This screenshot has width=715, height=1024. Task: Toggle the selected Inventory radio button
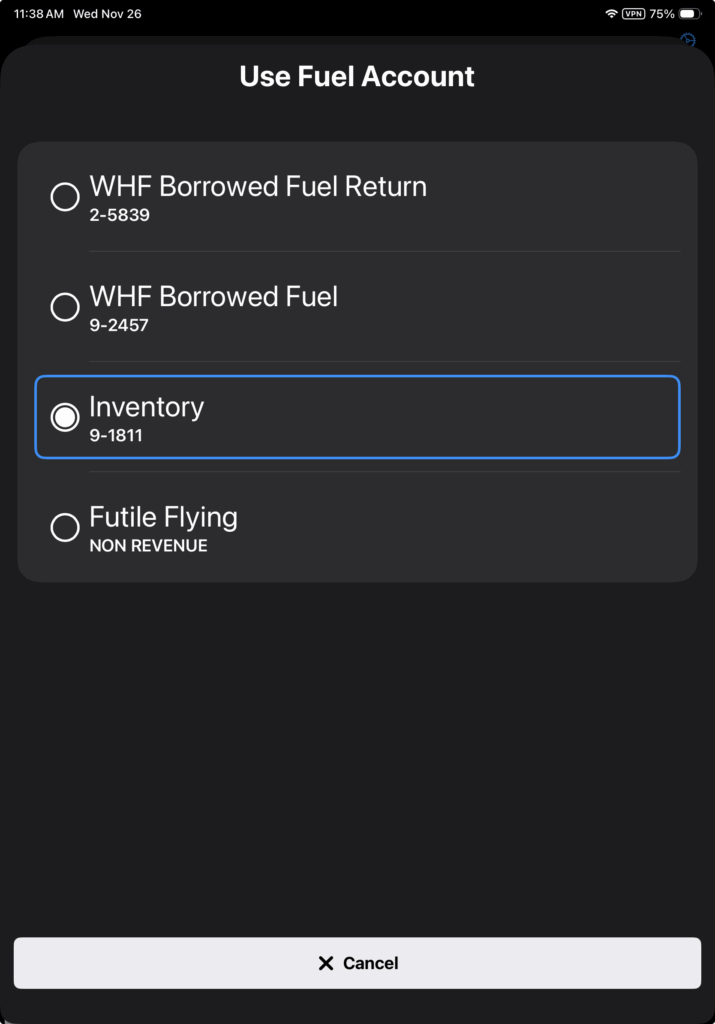coord(65,417)
